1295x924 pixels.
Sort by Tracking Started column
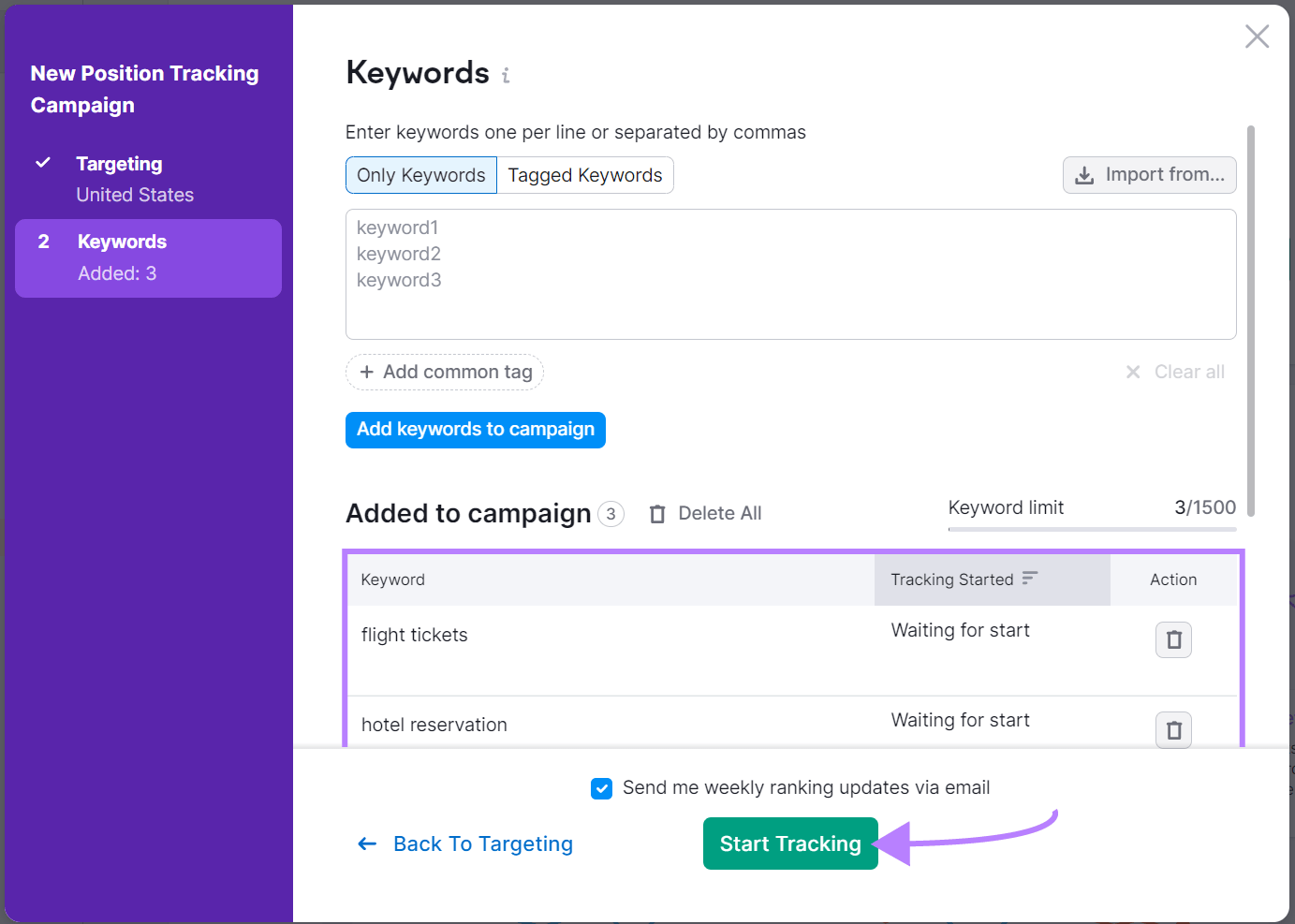993,579
